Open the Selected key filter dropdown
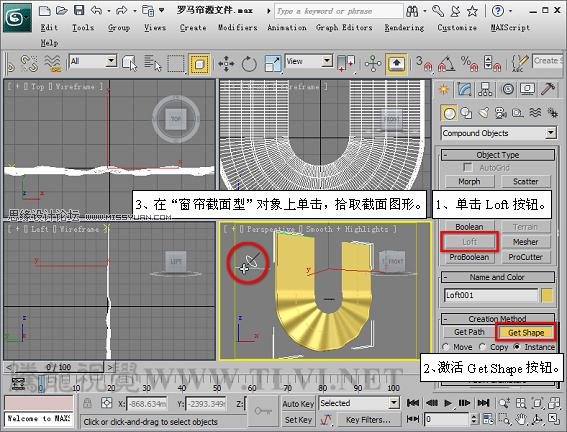 359,403
